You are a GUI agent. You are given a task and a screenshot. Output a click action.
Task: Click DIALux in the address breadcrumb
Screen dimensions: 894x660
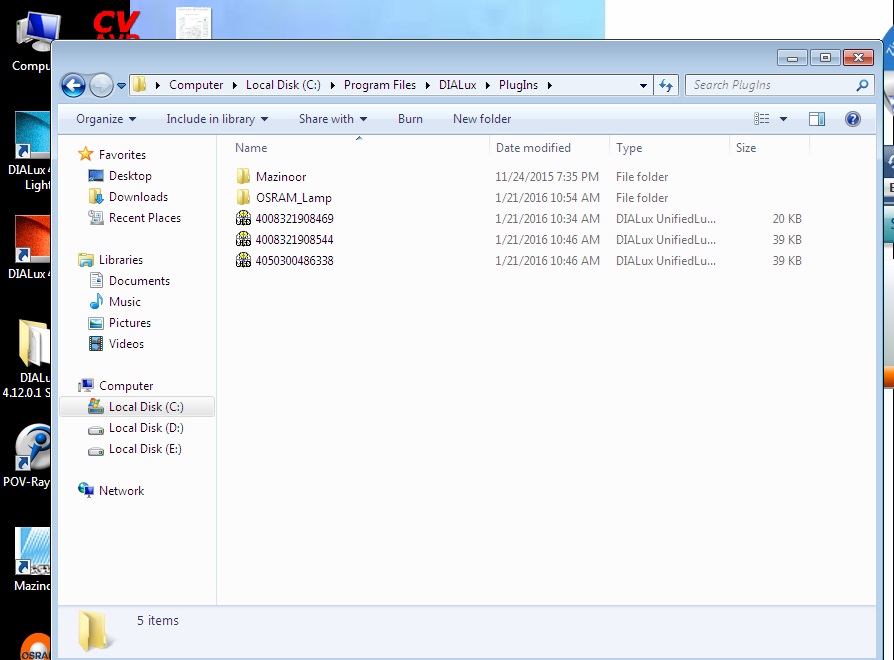[458, 86]
